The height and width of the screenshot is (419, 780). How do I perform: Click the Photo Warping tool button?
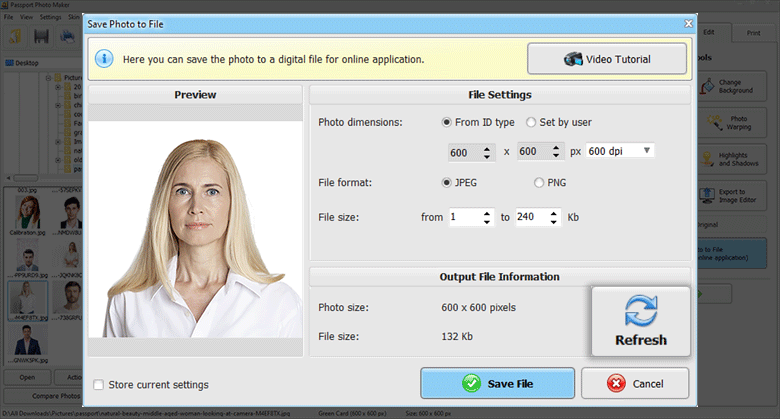731,123
